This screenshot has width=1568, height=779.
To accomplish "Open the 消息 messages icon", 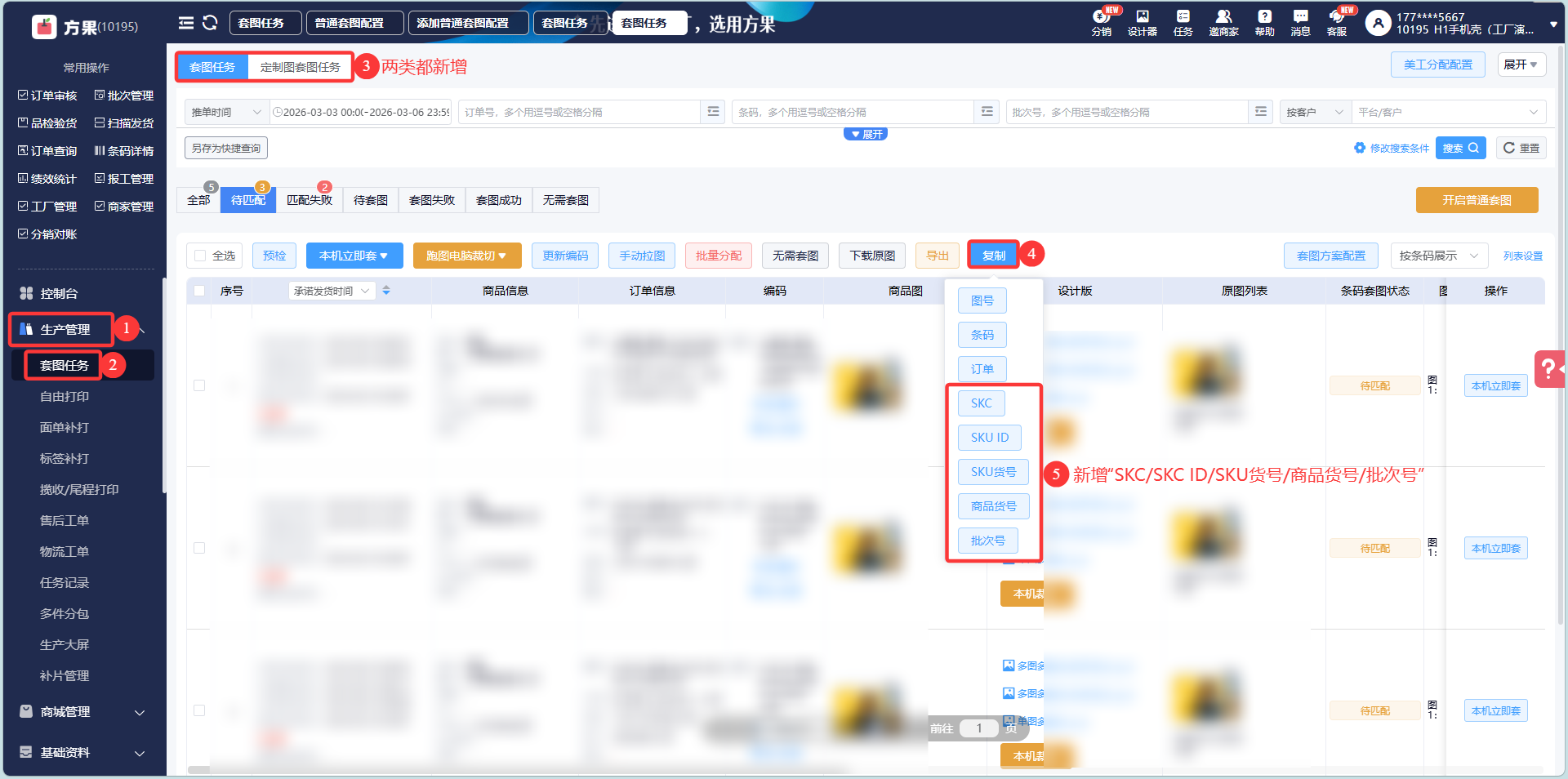I will point(1300,22).
